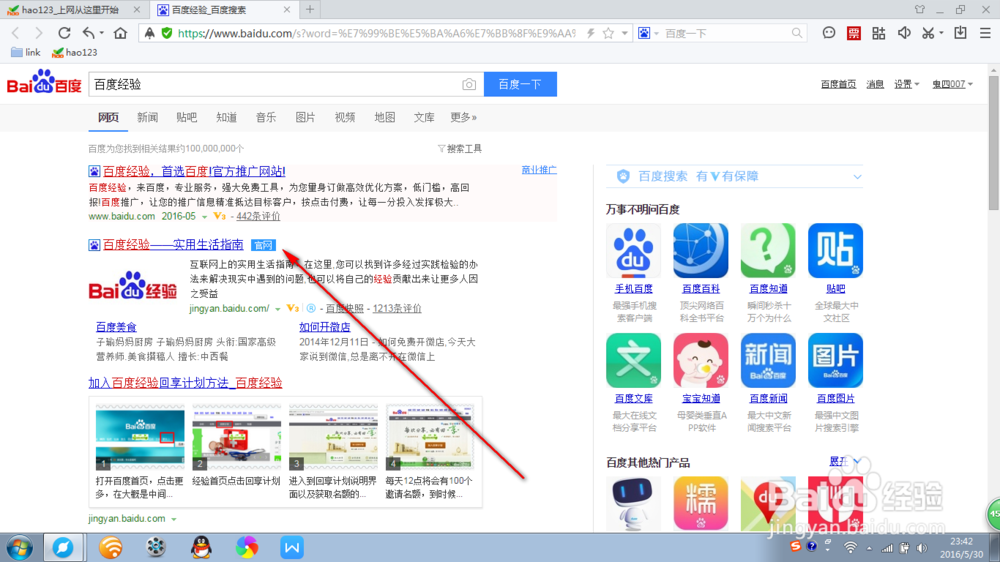Click the 百度一下 search button
Screen dimensions: 1000x562
click(x=520, y=84)
